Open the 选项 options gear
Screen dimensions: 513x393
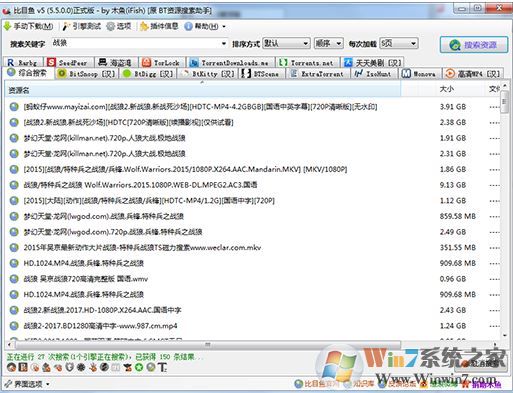click(x=119, y=26)
